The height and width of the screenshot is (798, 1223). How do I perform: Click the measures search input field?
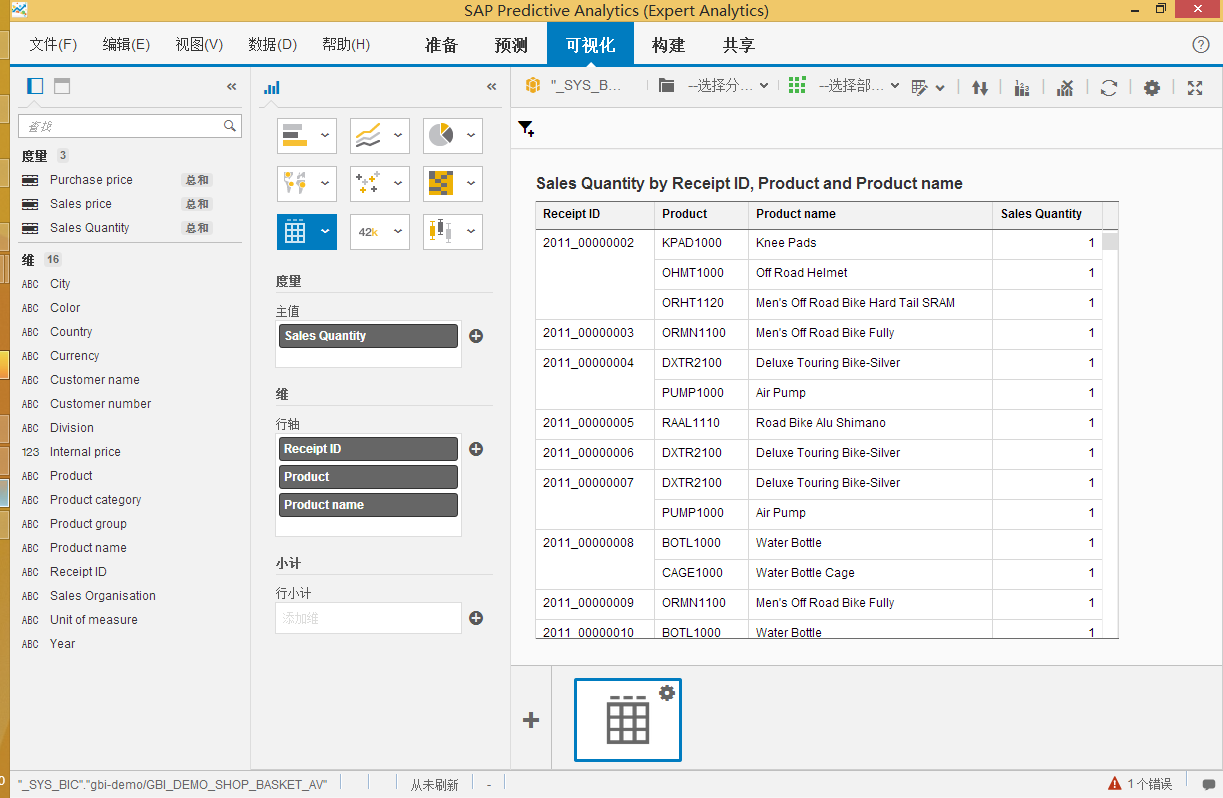(x=130, y=126)
